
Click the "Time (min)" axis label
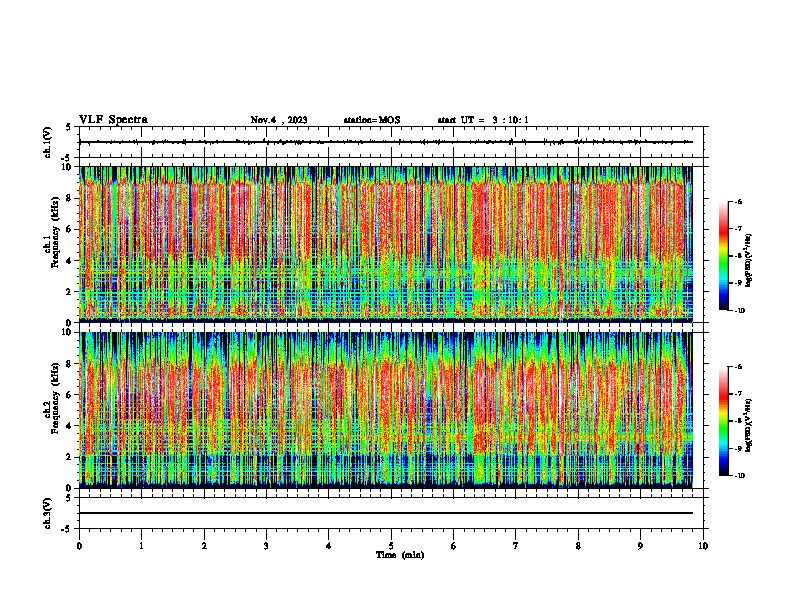400,555
